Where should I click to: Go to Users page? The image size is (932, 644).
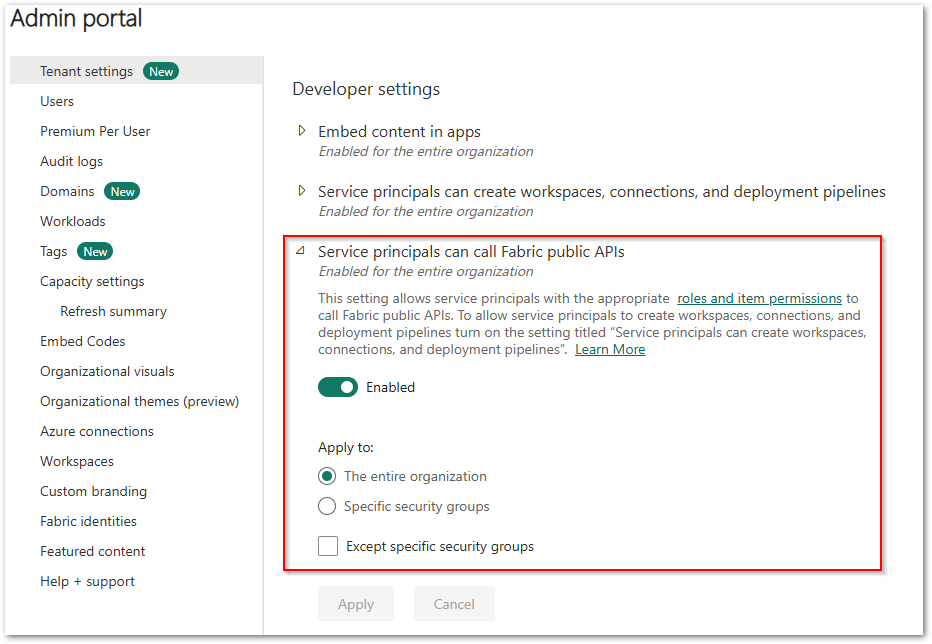(x=57, y=101)
